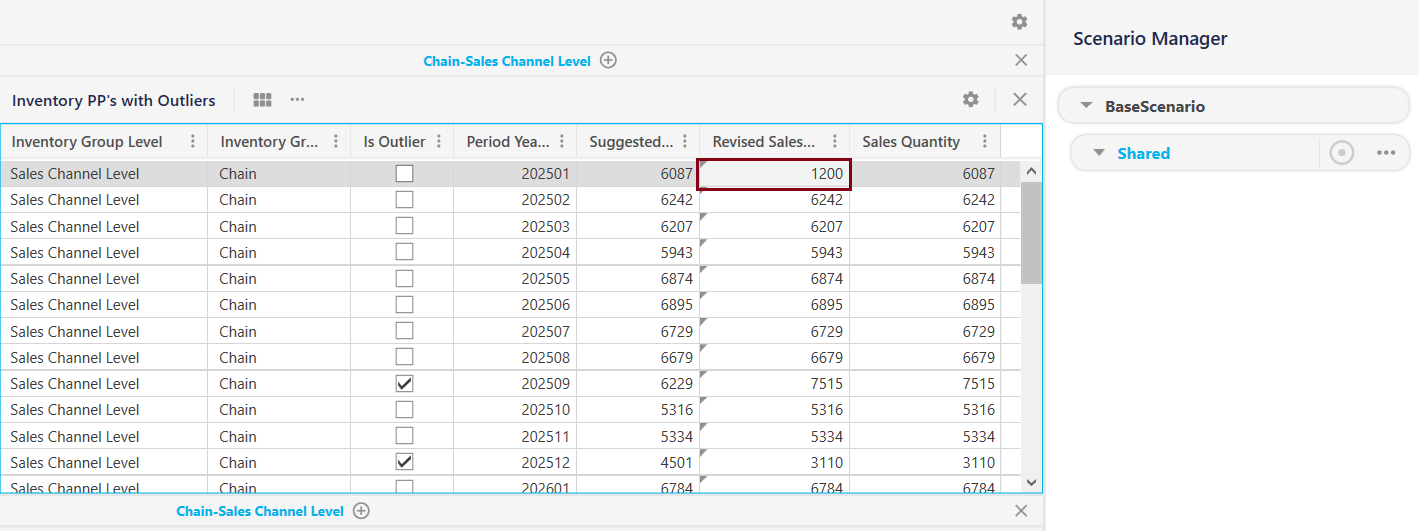Close the top Chain-Sales Channel Level bar
The width and height of the screenshot is (1422, 531).
click(x=1021, y=60)
